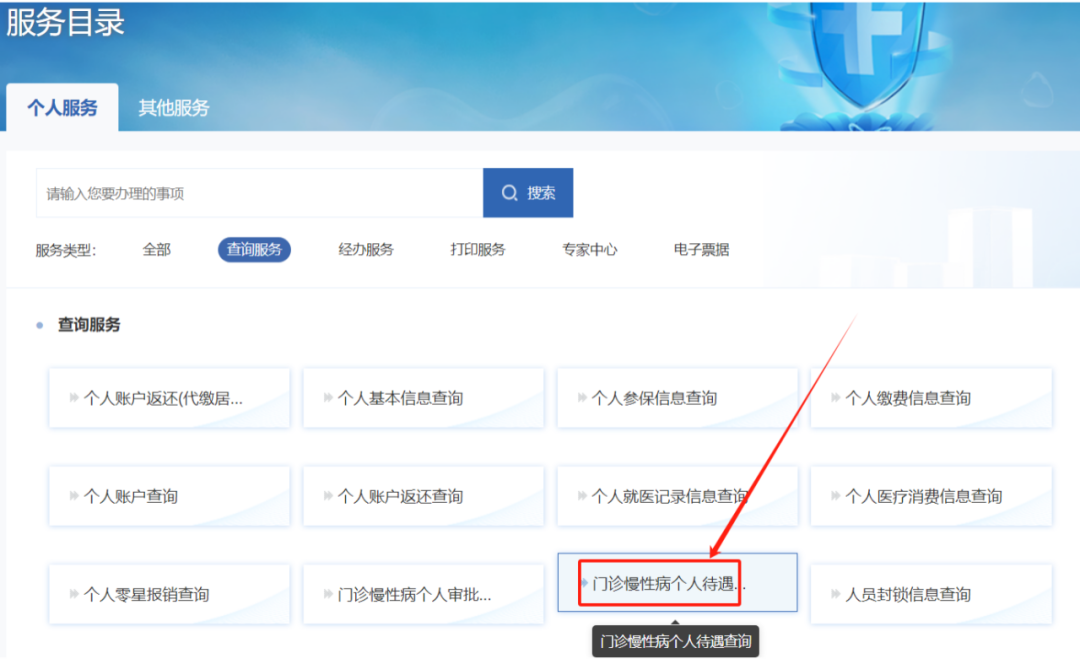
Task: Select the 全部 service type filter
Action: click(x=157, y=250)
